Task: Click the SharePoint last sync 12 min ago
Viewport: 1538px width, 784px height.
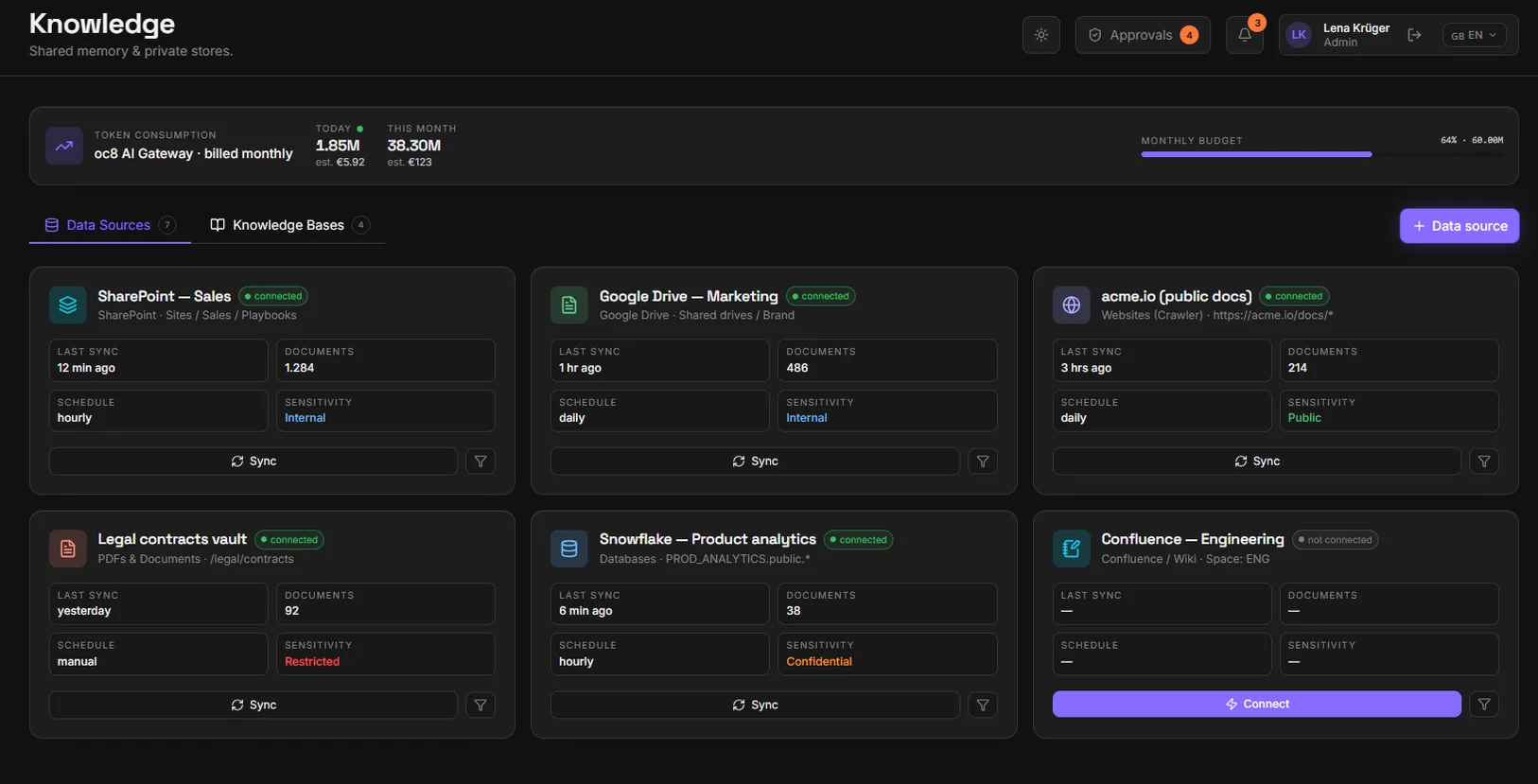Action: (x=86, y=368)
